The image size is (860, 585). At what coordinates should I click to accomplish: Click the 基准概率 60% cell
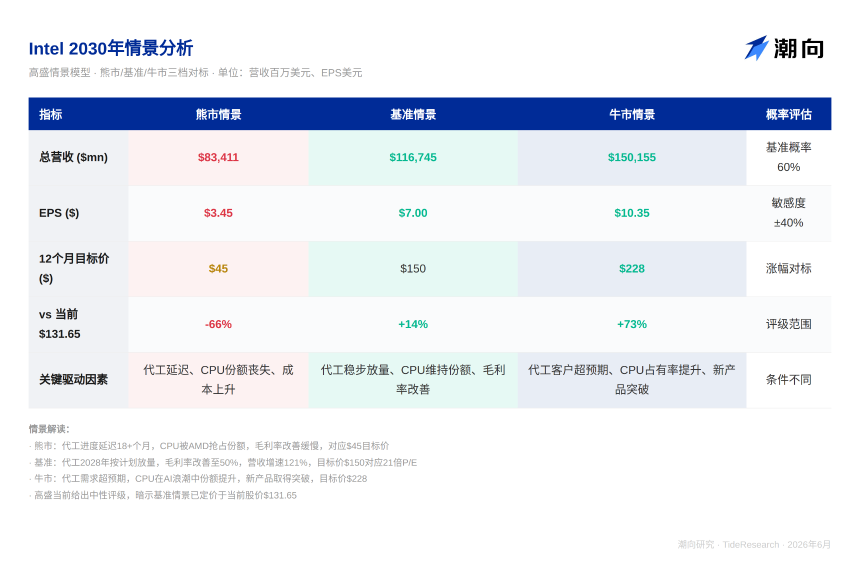[789, 157]
